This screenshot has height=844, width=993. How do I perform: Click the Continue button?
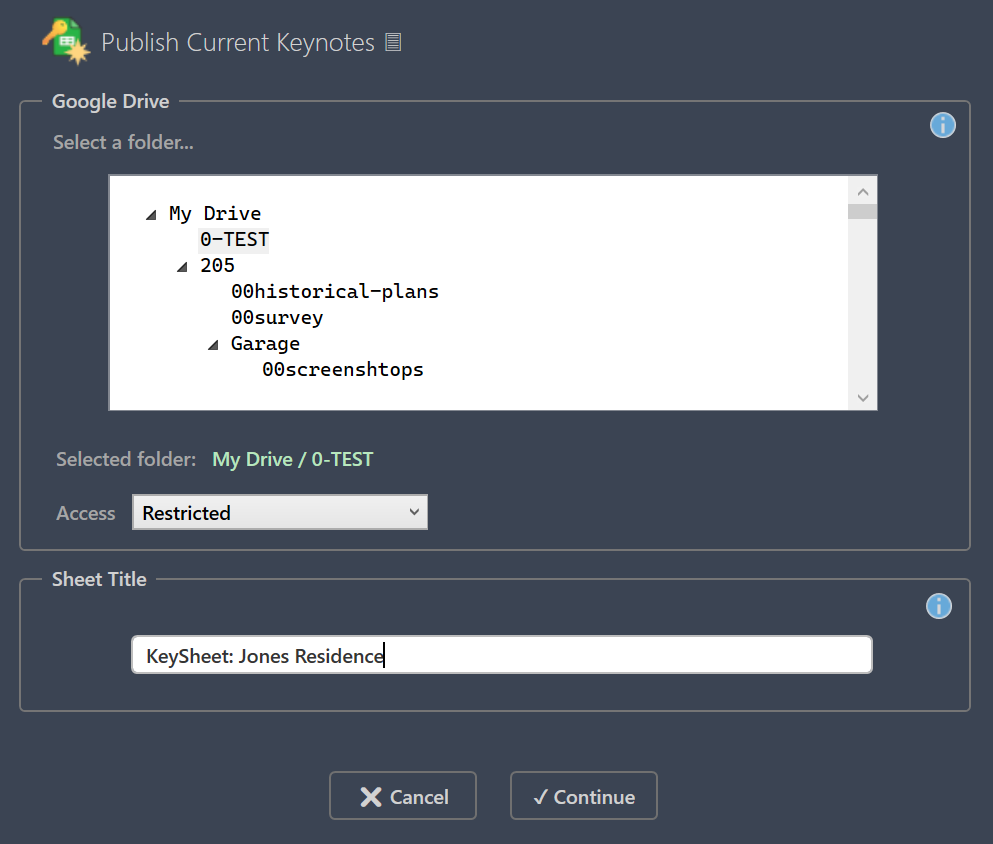click(x=583, y=796)
